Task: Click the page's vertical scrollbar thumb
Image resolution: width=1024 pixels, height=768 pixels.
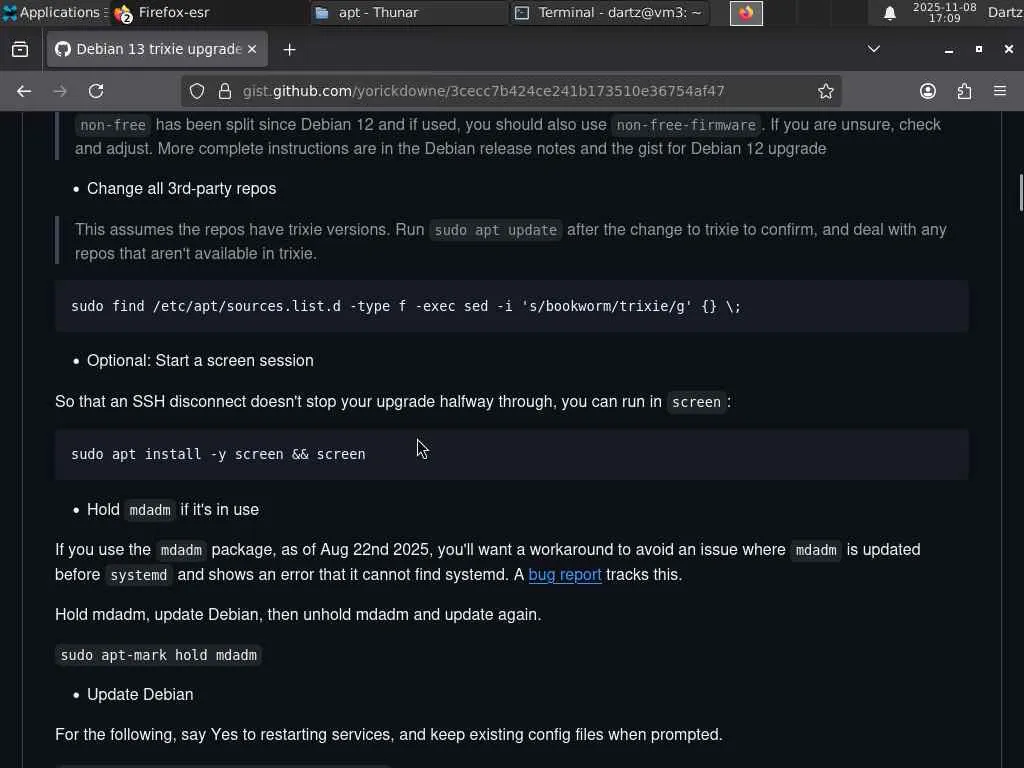Action: (x=1020, y=192)
